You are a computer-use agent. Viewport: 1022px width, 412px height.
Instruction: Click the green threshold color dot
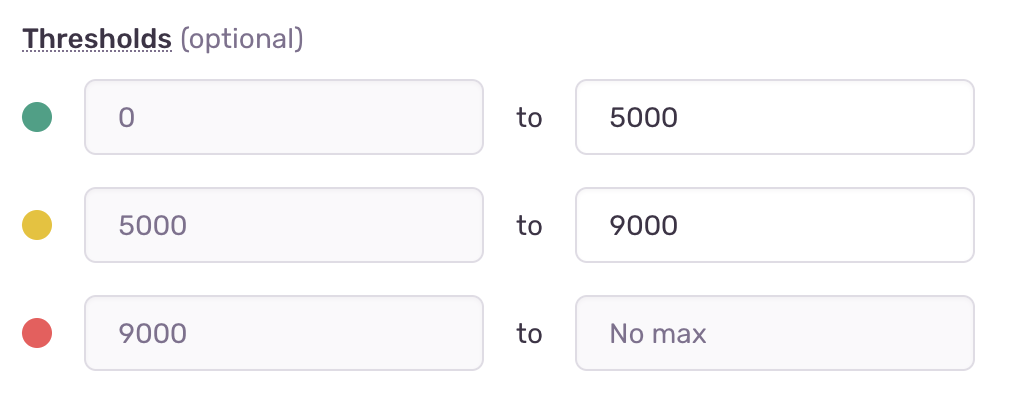pyautogui.click(x=37, y=118)
